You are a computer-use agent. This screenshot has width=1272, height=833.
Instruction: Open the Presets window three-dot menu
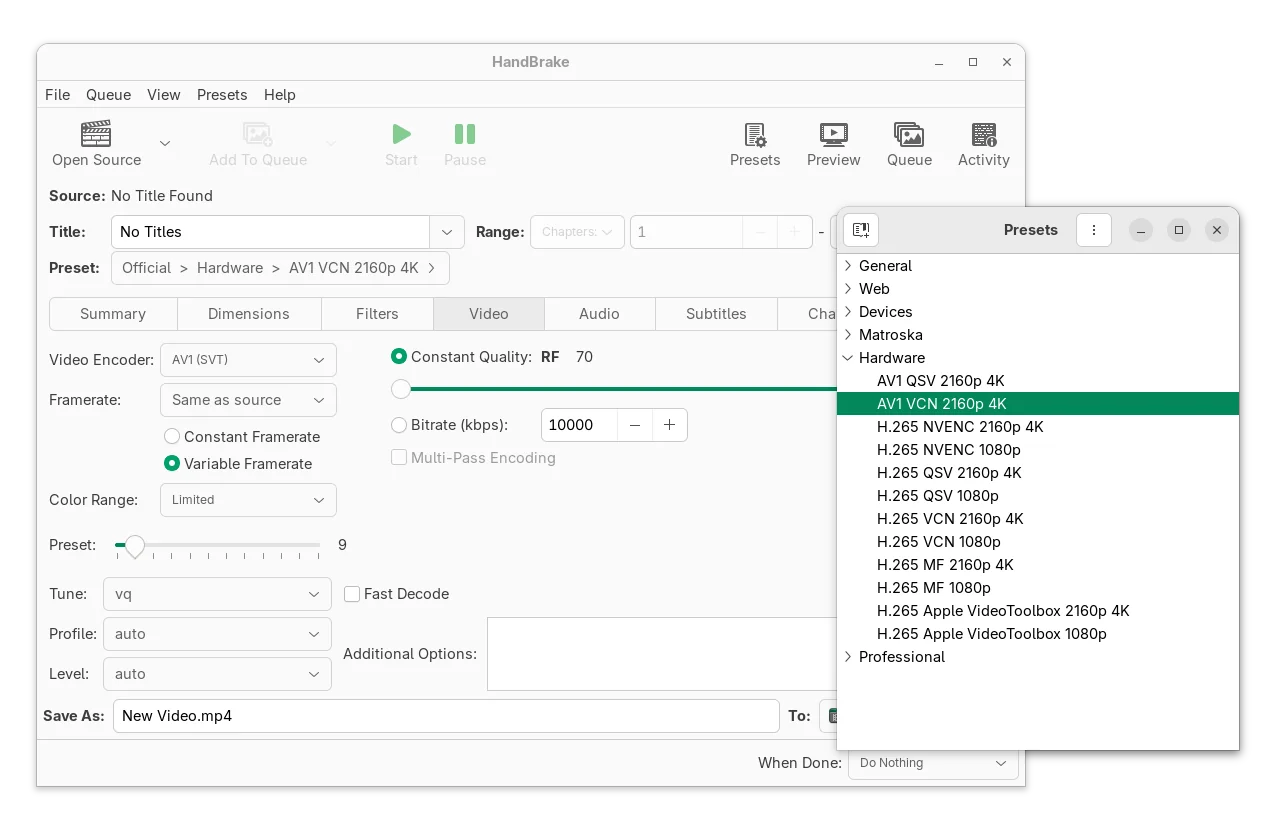[x=1094, y=230]
